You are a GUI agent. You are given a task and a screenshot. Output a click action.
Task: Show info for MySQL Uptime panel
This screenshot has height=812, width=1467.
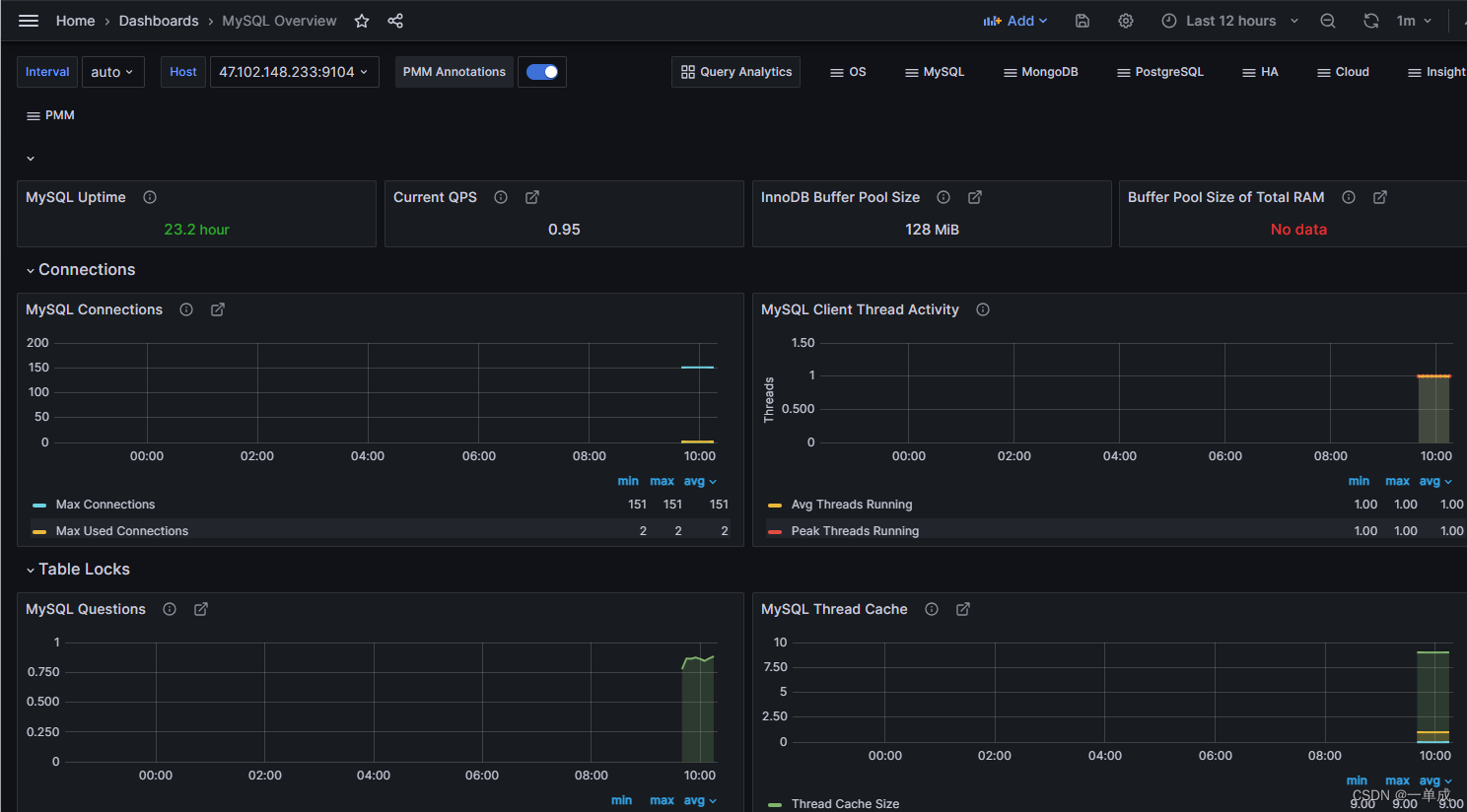pos(150,197)
